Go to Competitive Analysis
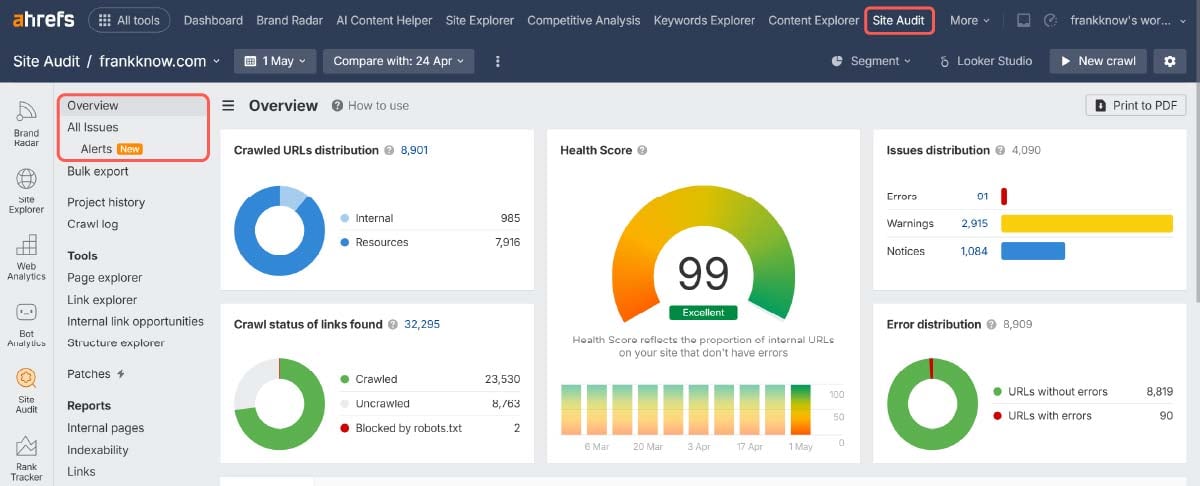The image size is (1200, 486). pyautogui.click(x=583, y=20)
